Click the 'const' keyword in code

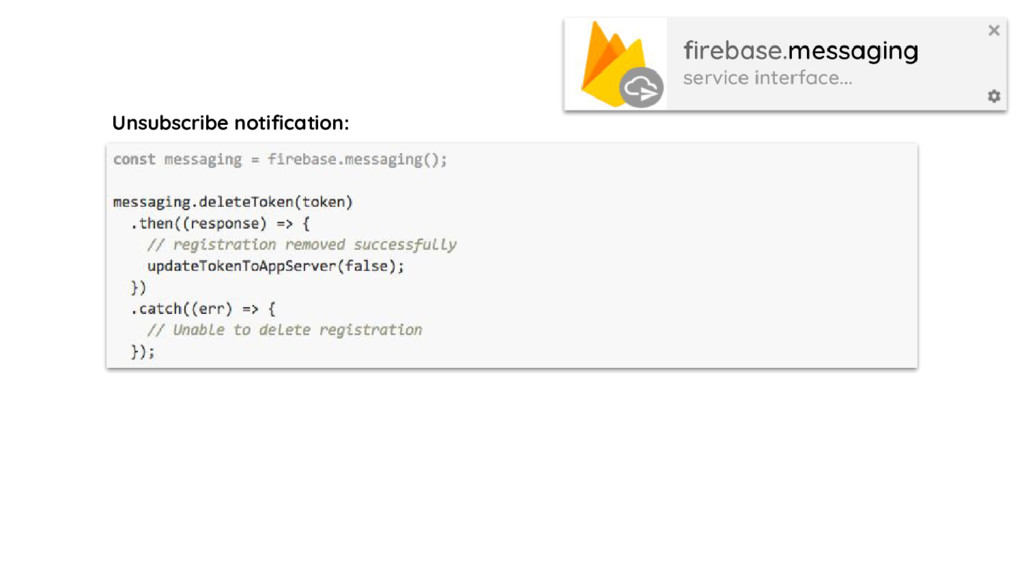pyautogui.click(x=134, y=159)
